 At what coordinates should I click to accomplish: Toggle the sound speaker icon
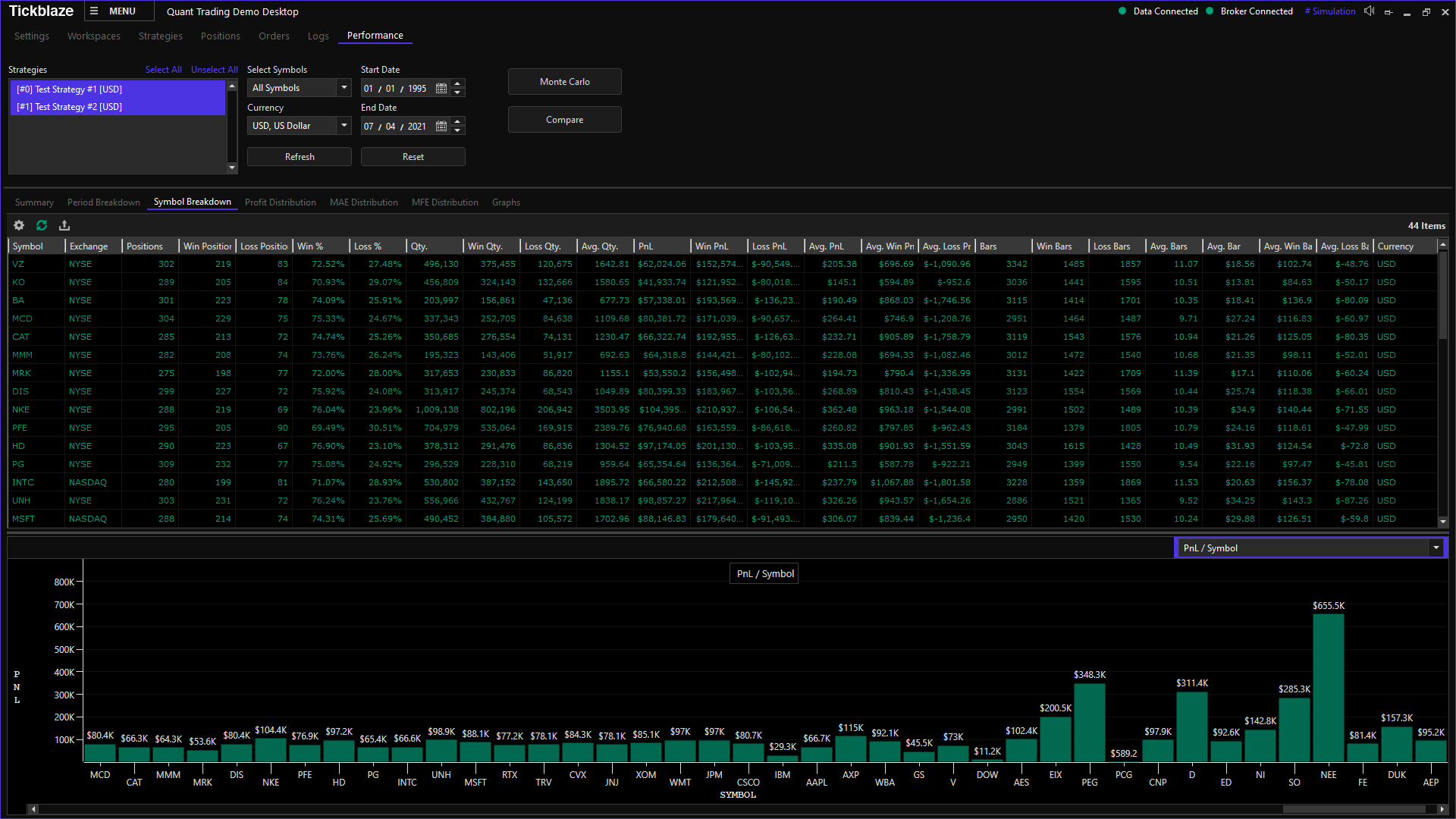point(1369,11)
